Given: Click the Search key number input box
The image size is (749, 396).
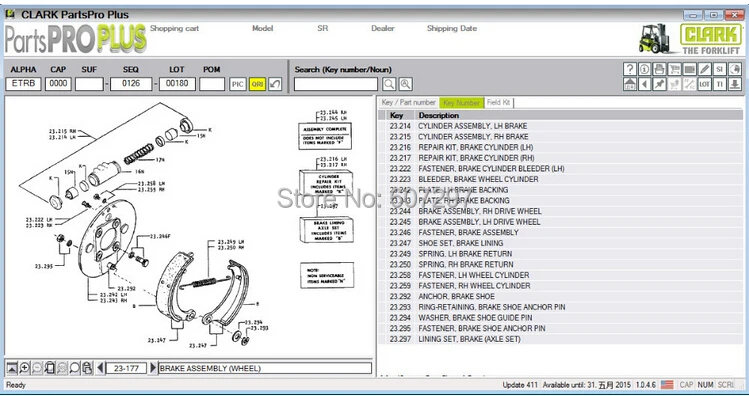Looking at the screenshot, I should tap(336, 84).
